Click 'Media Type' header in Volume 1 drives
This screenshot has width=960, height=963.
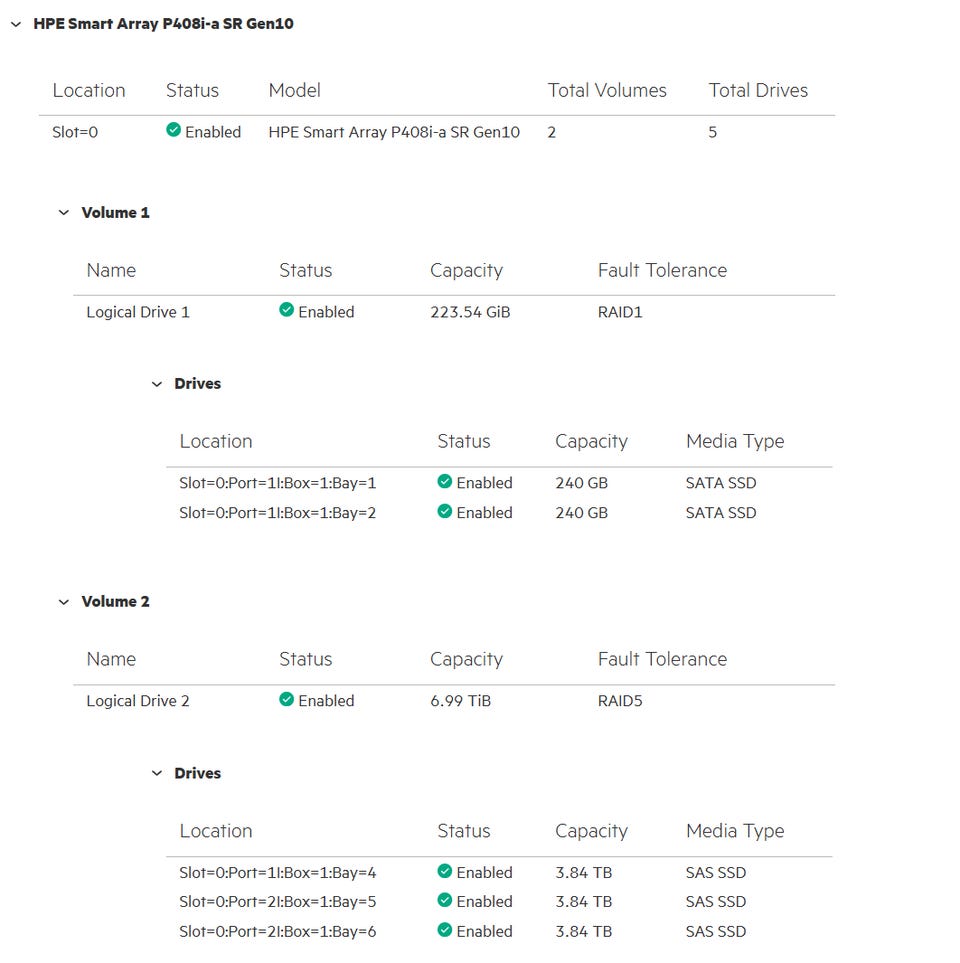click(735, 442)
